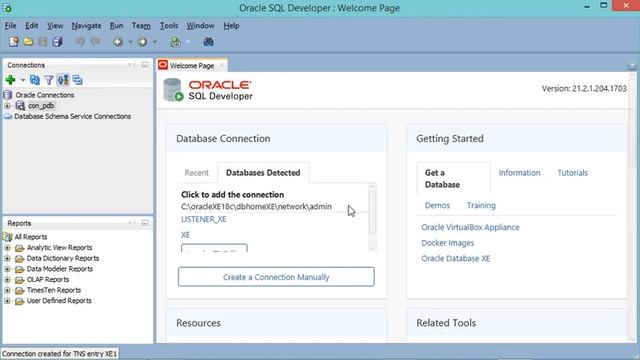640x360 pixels.
Task: Select the Databases Detected tab
Action: coord(263,173)
